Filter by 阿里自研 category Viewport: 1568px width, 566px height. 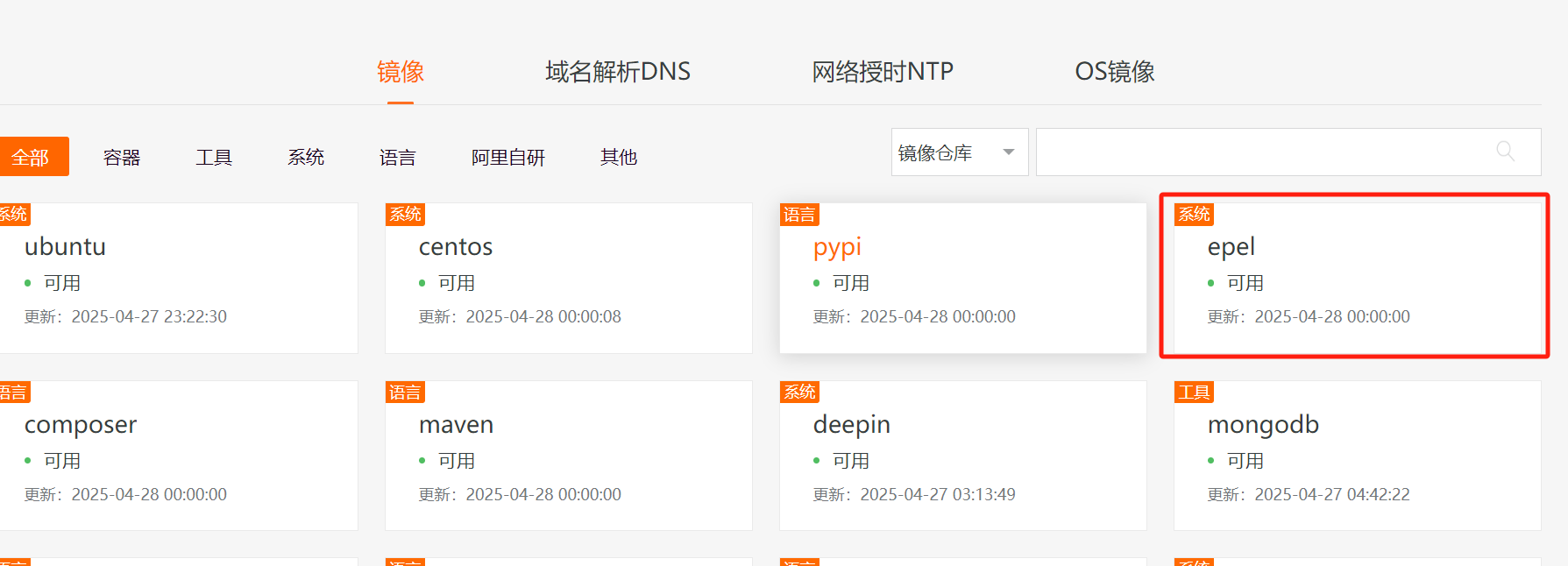tap(508, 158)
